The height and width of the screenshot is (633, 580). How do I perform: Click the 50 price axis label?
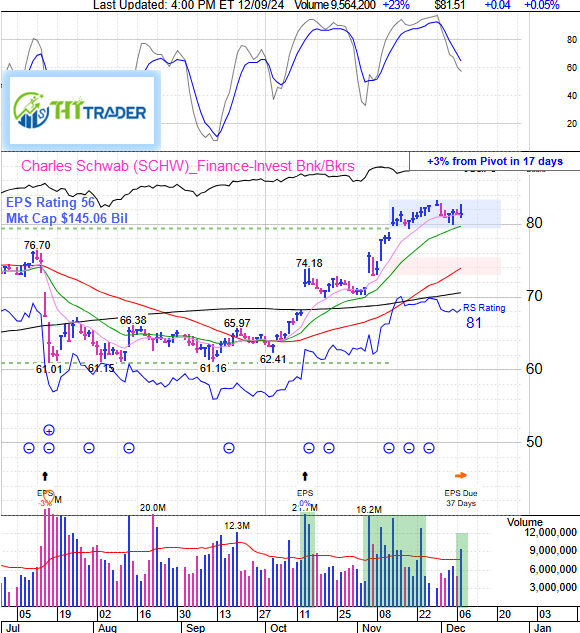(x=534, y=442)
